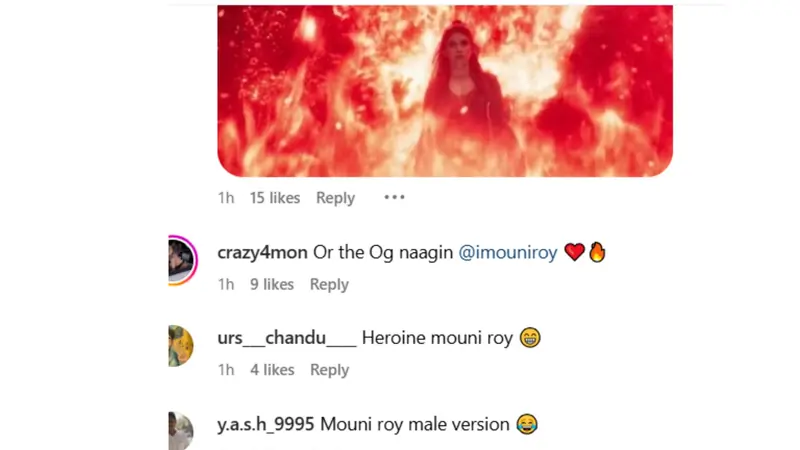View the 15 likes on the GIF comment
The width and height of the screenshot is (800, 450).
pyautogui.click(x=274, y=198)
